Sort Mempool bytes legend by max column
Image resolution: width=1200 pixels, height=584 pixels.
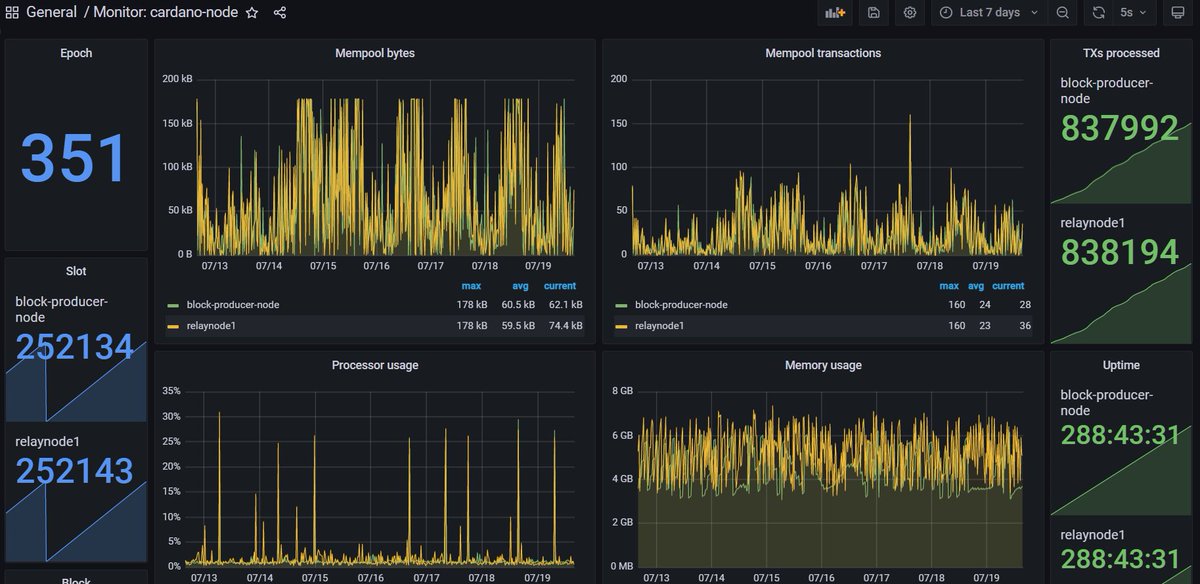pos(472,286)
